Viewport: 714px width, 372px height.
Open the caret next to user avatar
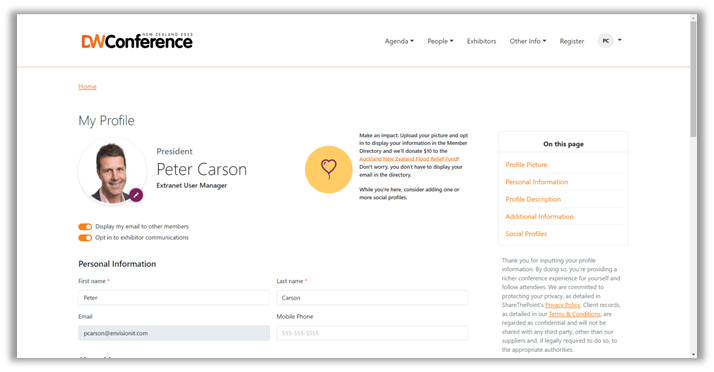coord(620,40)
